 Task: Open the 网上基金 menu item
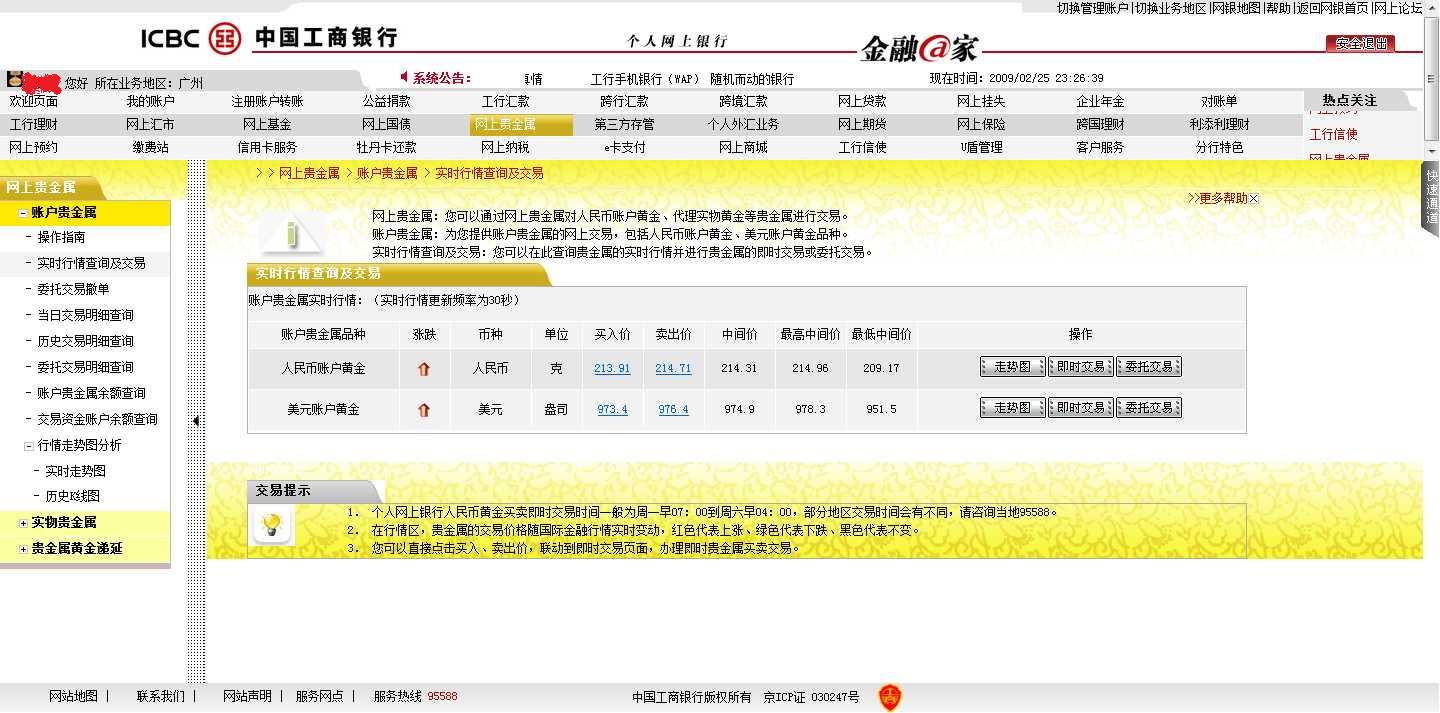click(x=267, y=125)
